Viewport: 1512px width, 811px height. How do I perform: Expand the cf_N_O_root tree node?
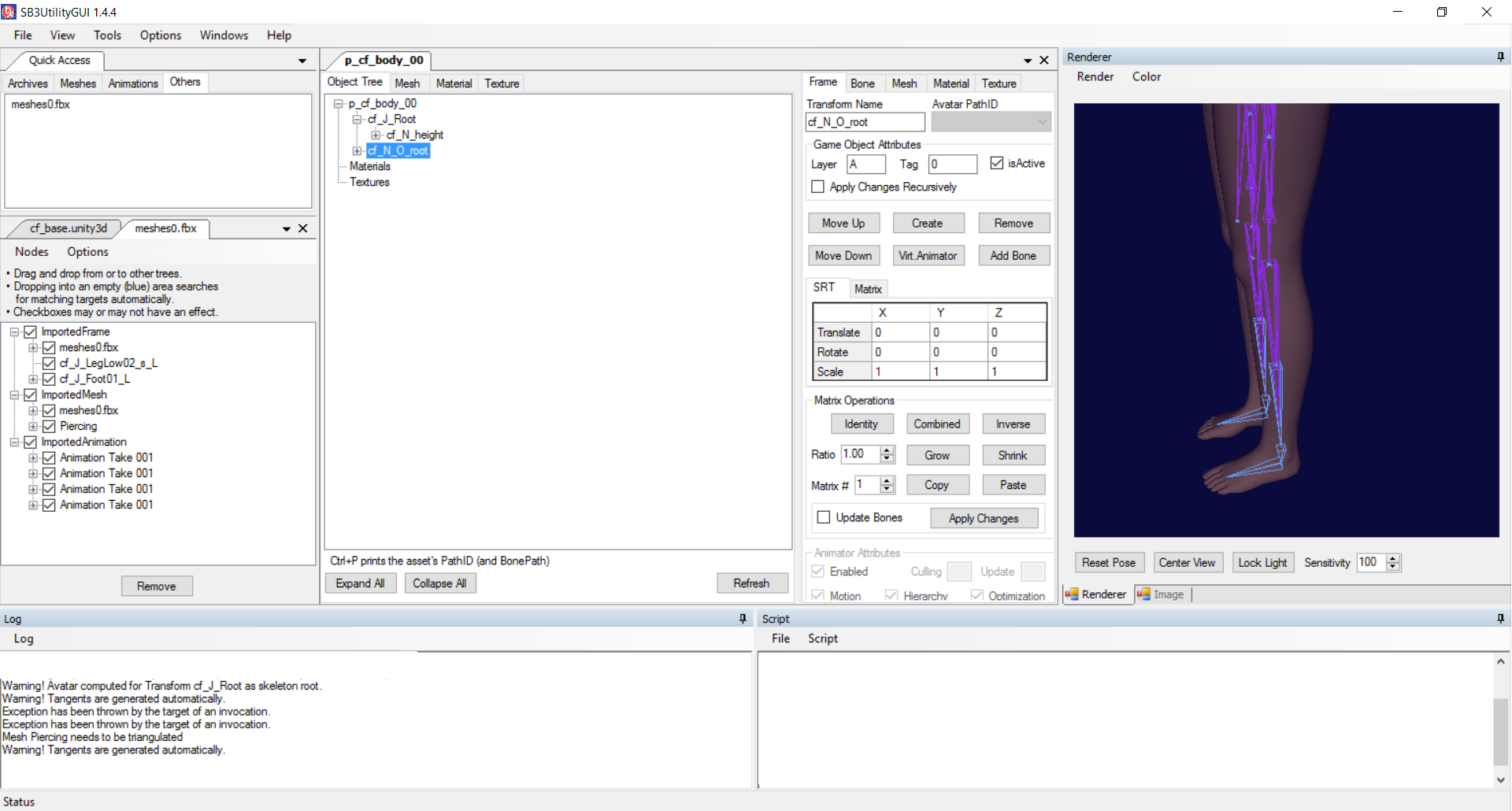click(x=357, y=151)
